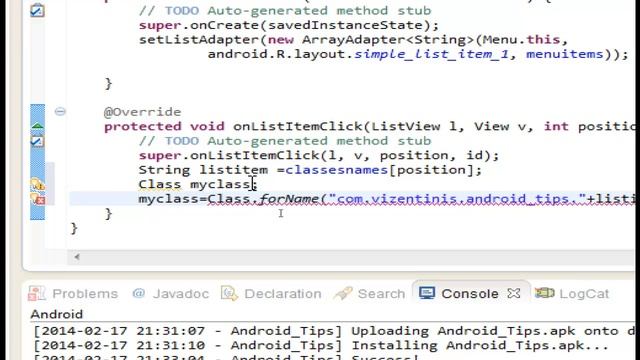Click the LogCat android icon

[544, 293]
